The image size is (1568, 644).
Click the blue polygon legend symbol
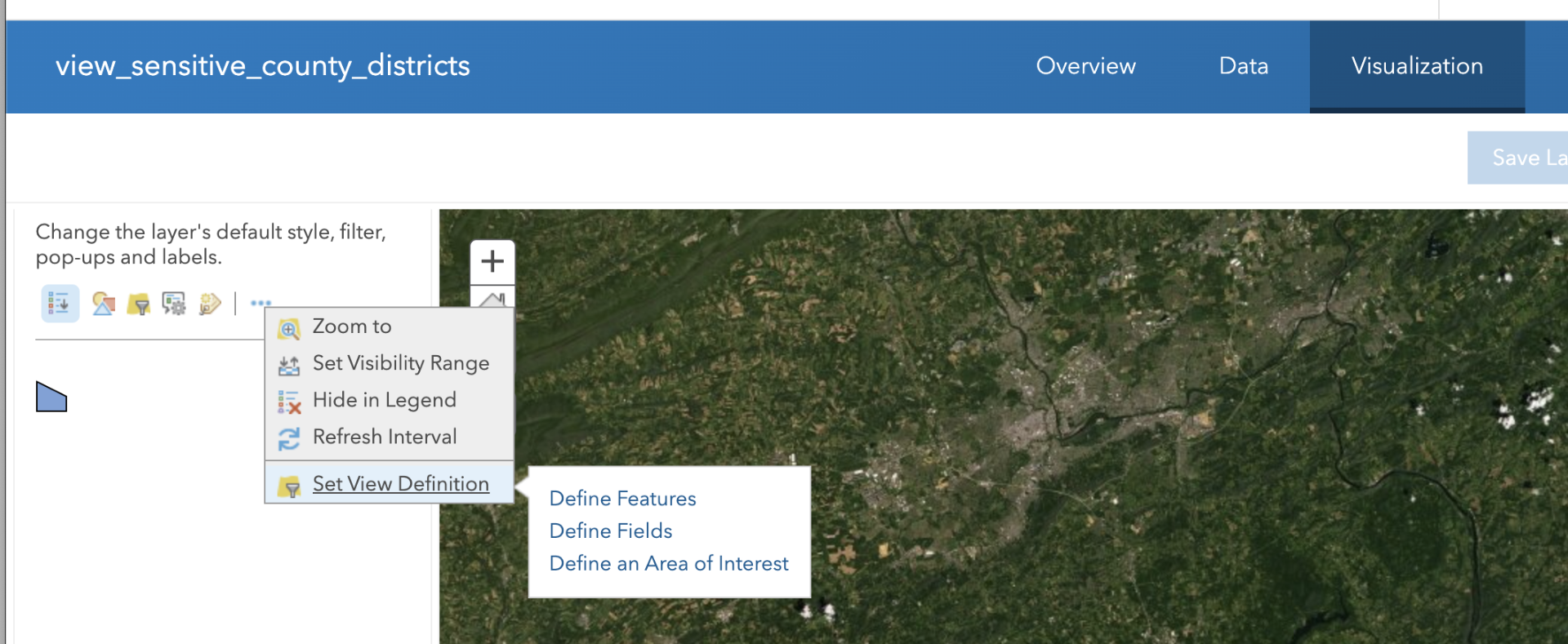click(x=51, y=398)
